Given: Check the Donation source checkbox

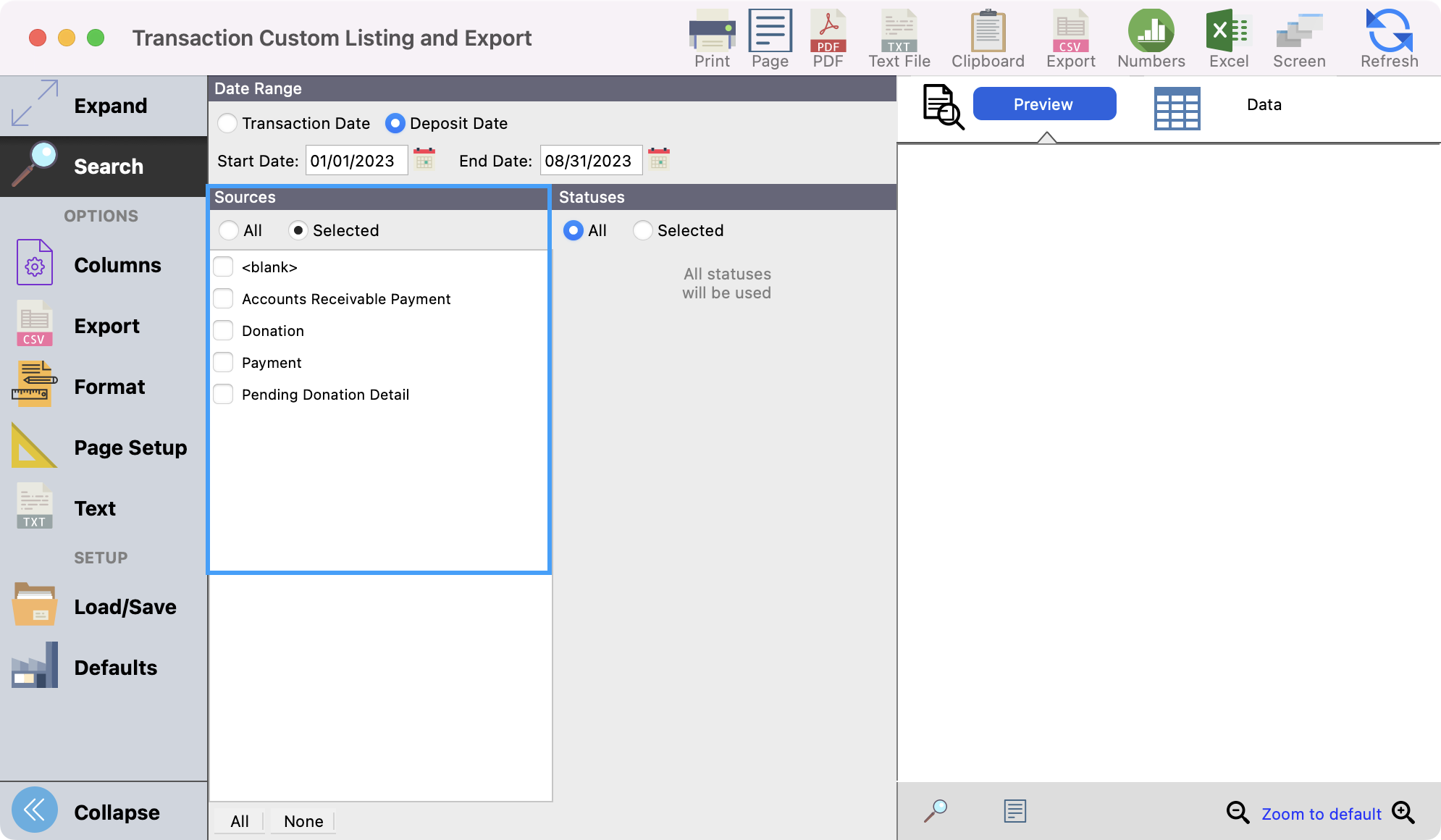Looking at the screenshot, I should coord(223,330).
